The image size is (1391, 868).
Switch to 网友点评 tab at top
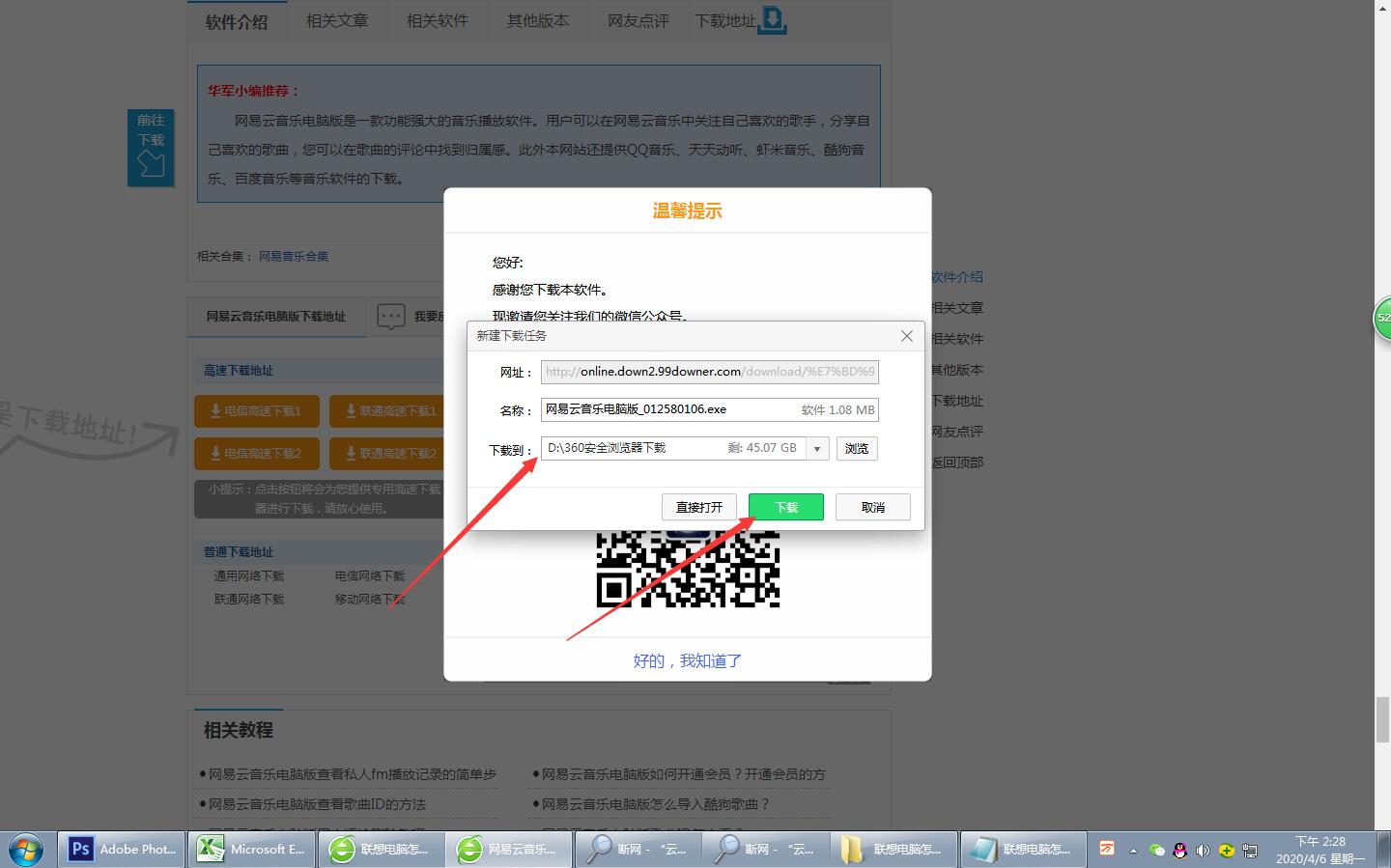(x=639, y=20)
